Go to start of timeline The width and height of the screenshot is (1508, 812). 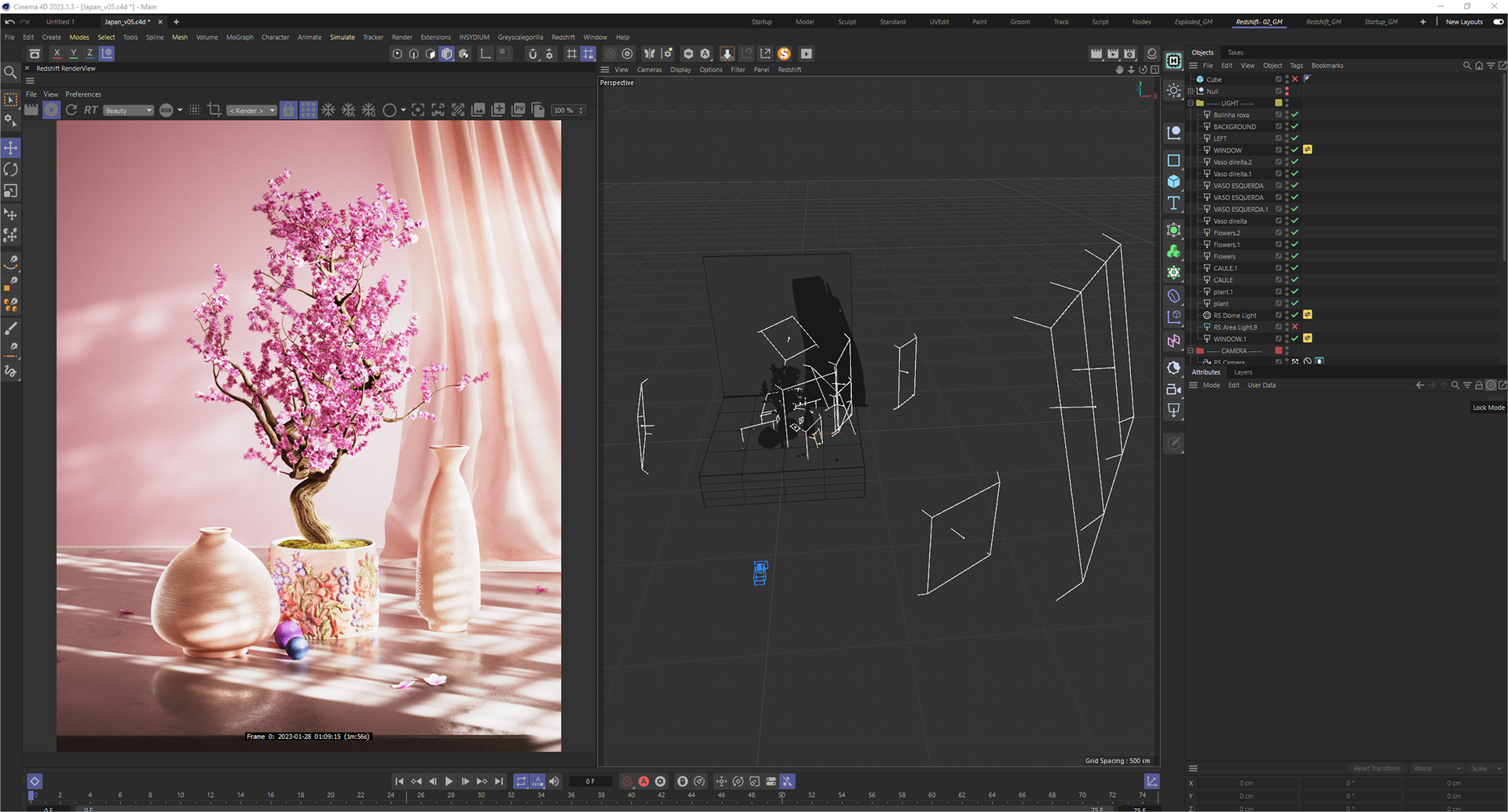click(x=399, y=781)
